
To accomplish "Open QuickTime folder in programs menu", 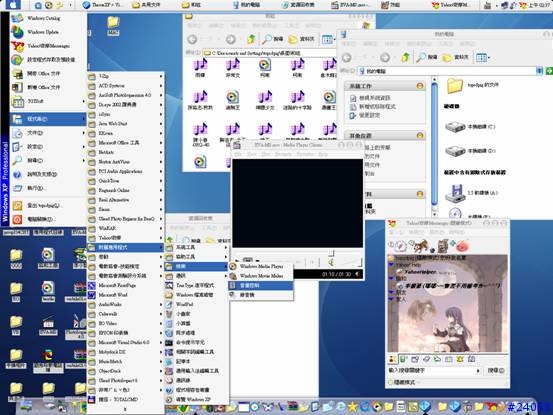I will pos(125,181).
